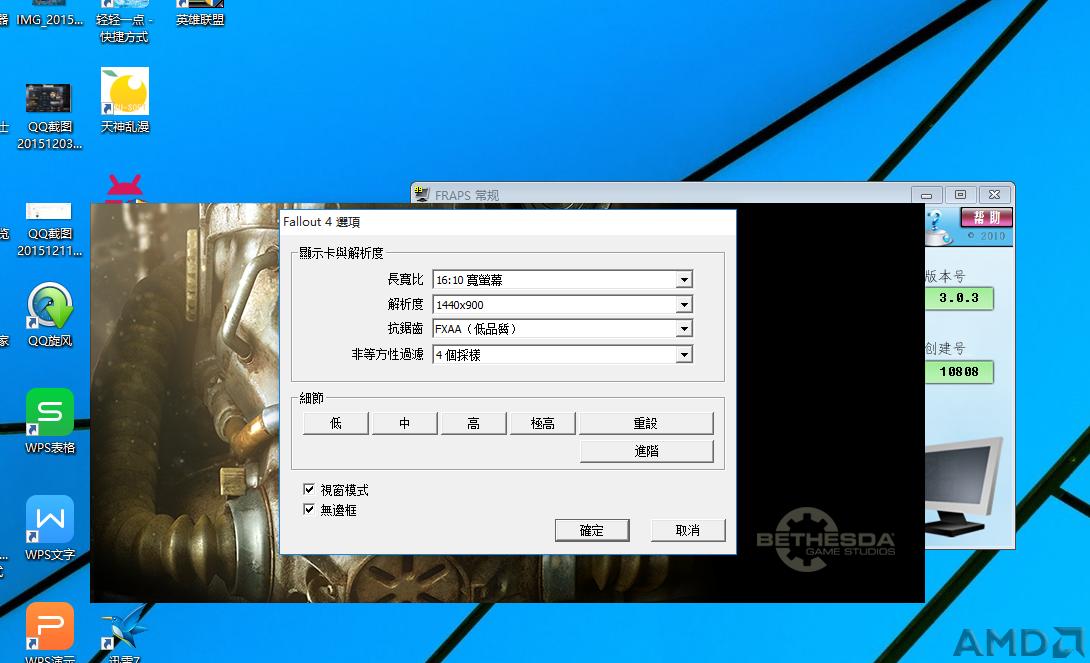Confirm with the 確定 button

coord(592,530)
